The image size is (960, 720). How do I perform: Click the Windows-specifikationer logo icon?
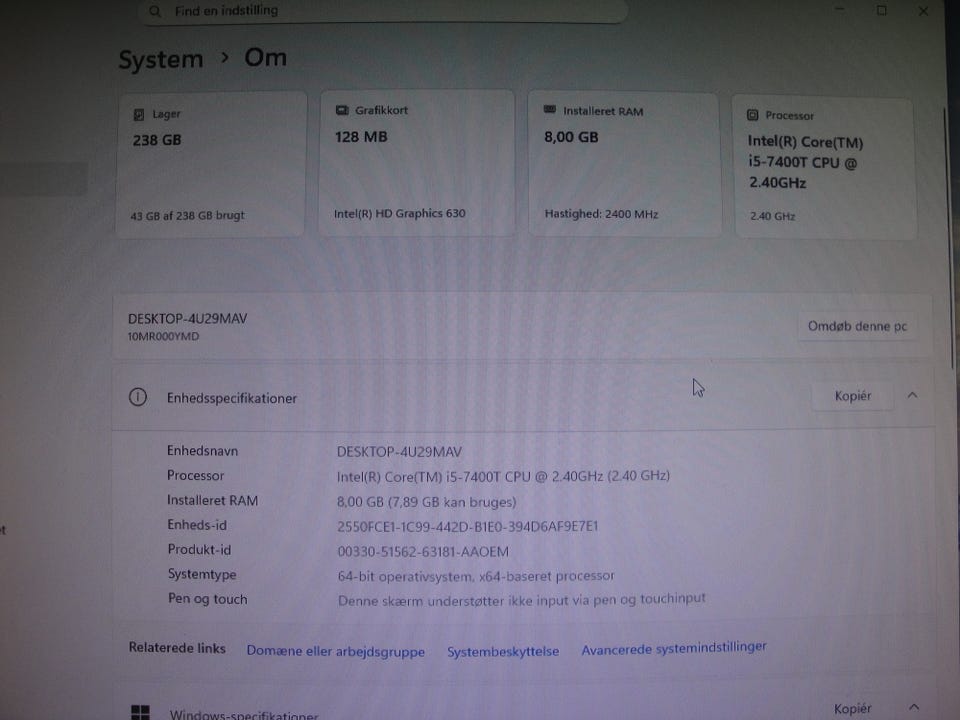(x=140, y=713)
